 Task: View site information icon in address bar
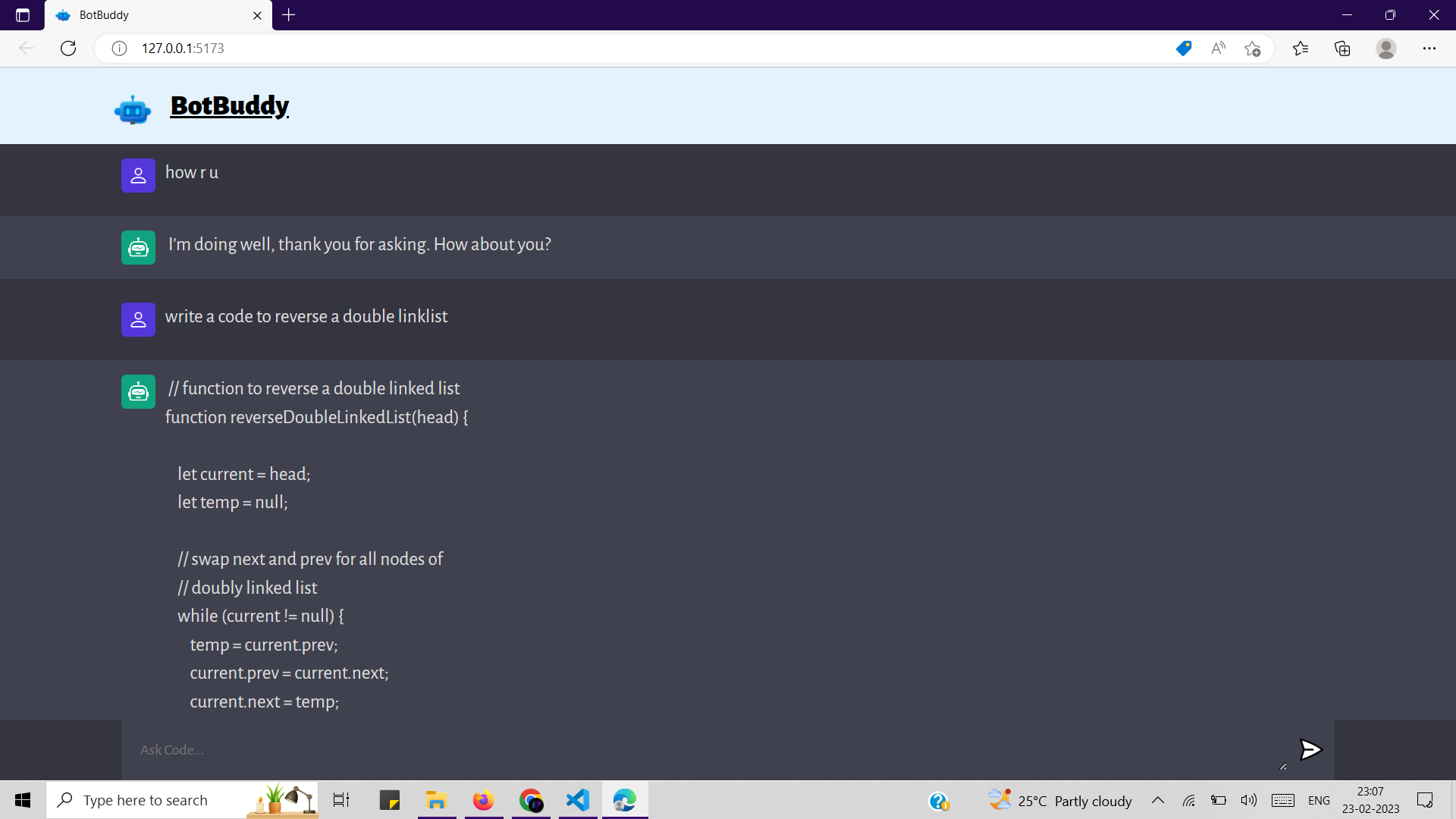[119, 49]
